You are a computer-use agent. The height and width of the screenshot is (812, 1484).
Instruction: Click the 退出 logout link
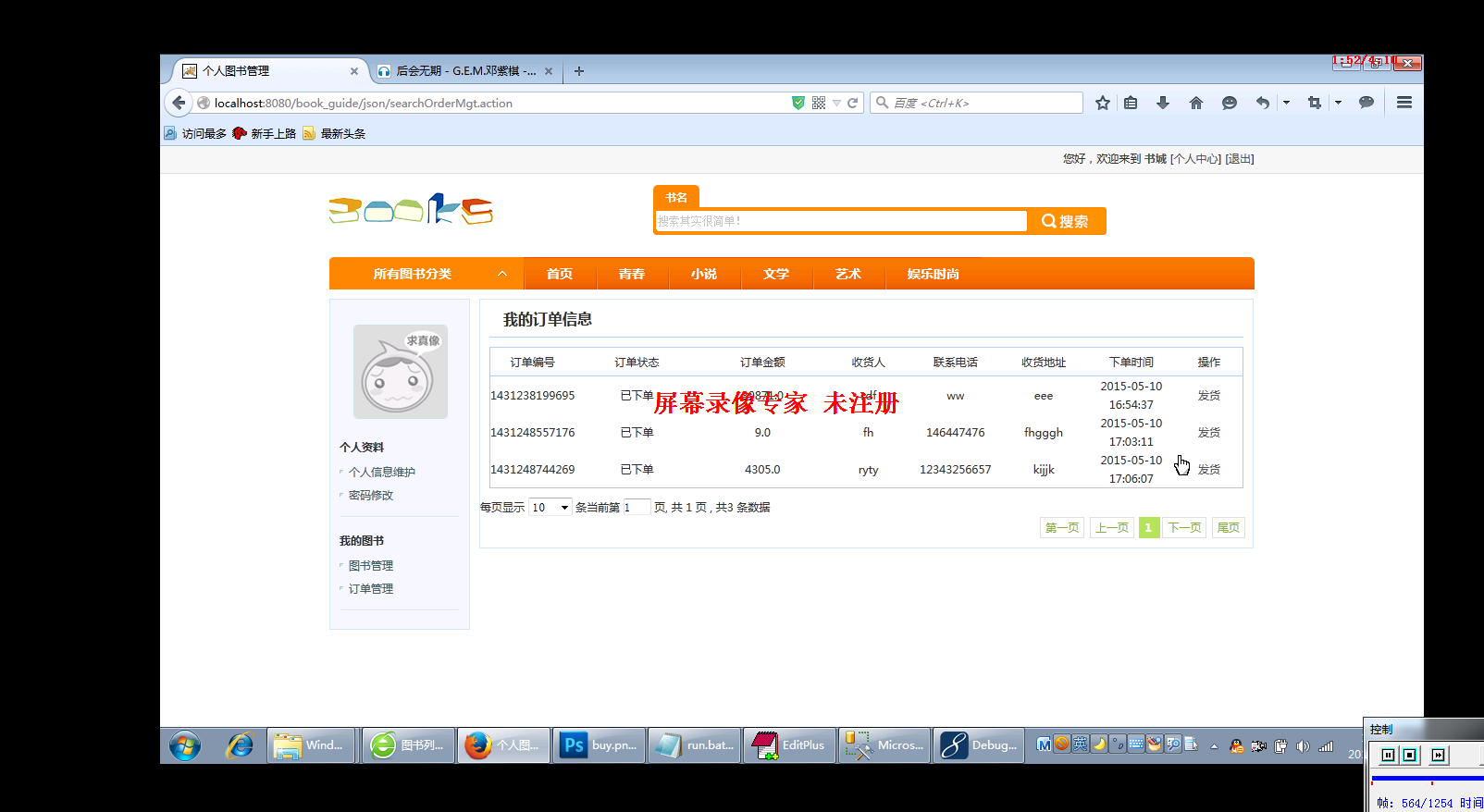pyautogui.click(x=1240, y=159)
